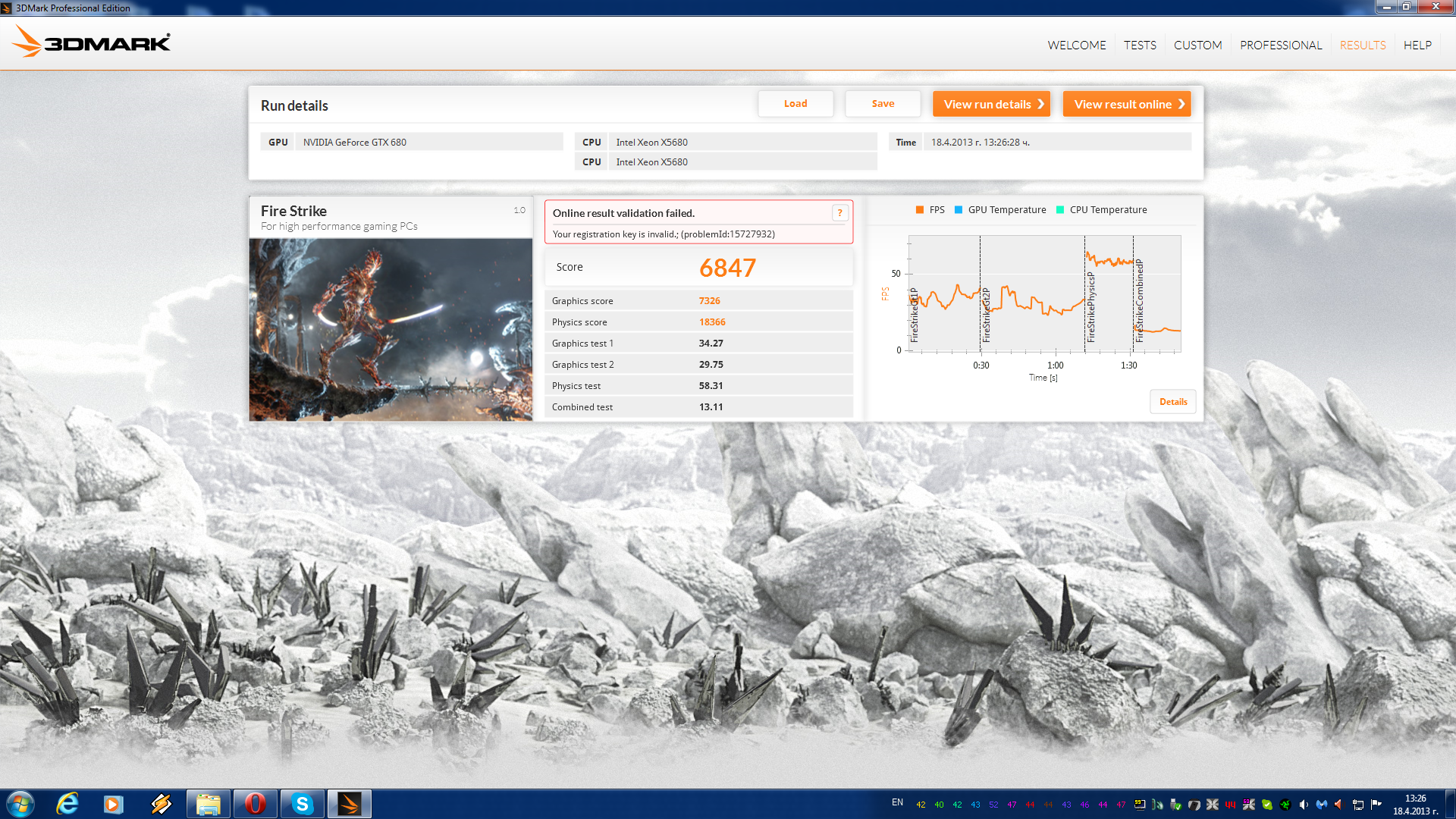Open Skype from the taskbar
The width and height of the screenshot is (1456, 819).
[x=303, y=804]
